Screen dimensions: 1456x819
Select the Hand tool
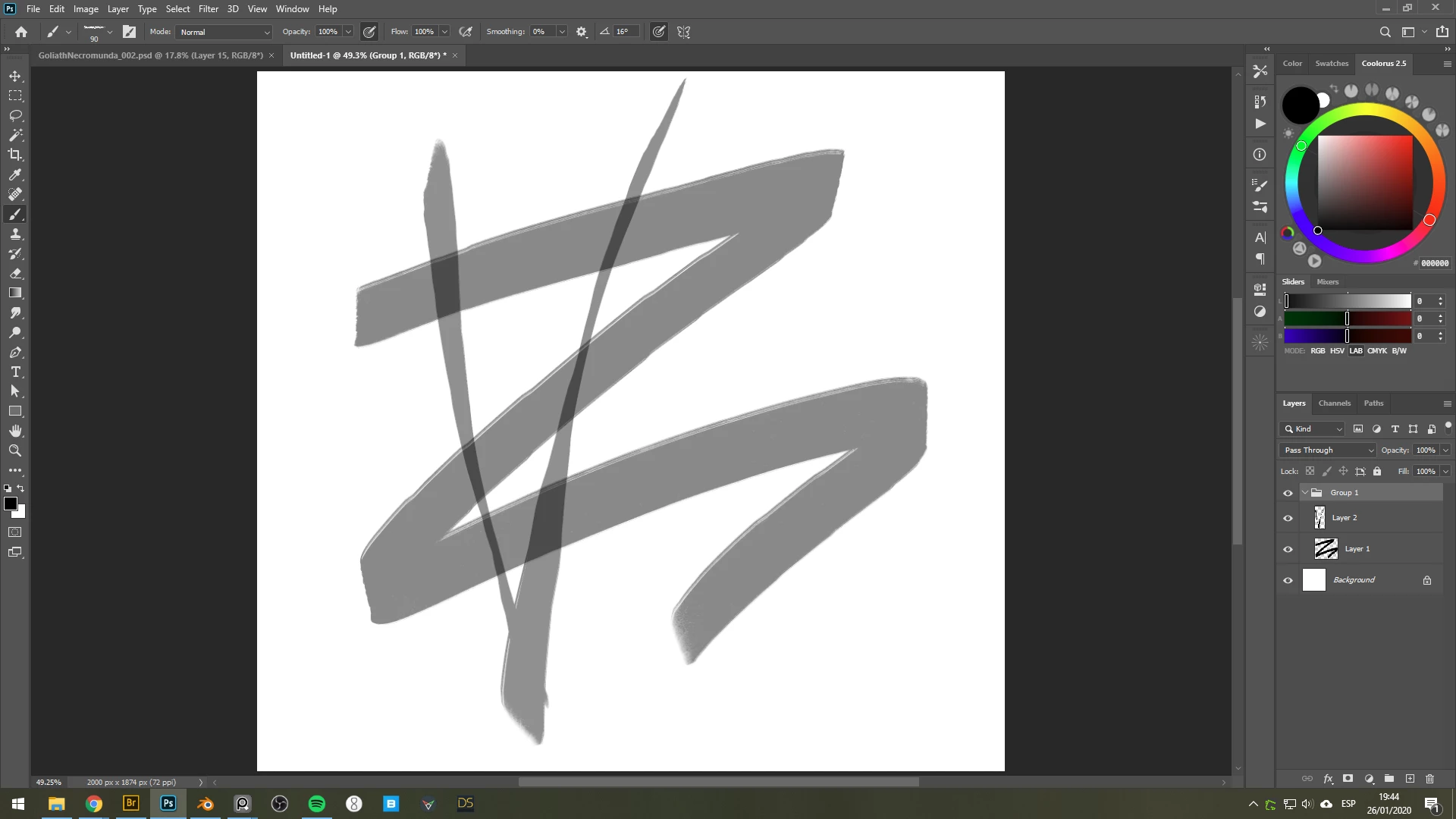15,431
